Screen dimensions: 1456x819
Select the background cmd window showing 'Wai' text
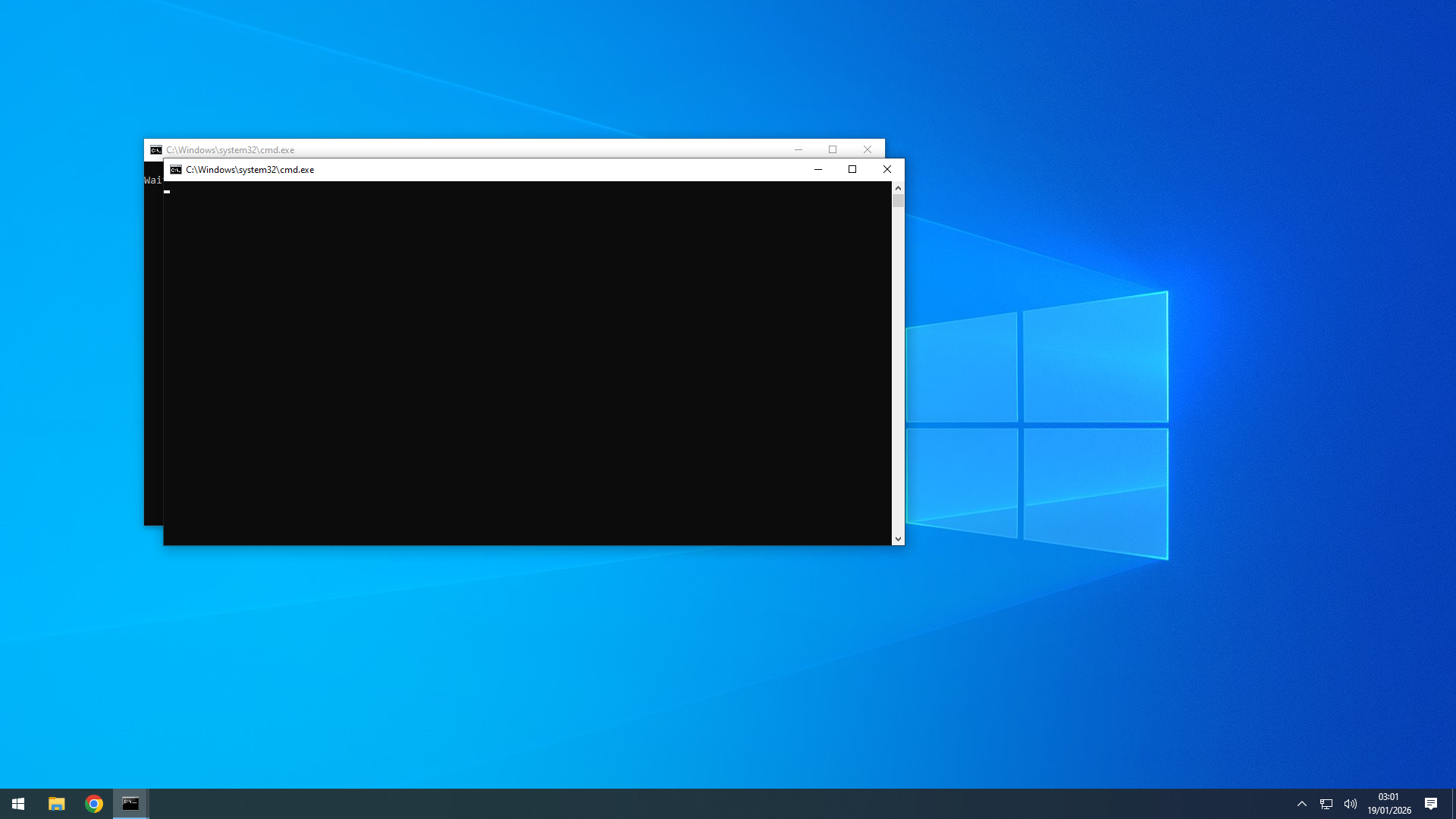pyautogui.click(x=152, y=180)
